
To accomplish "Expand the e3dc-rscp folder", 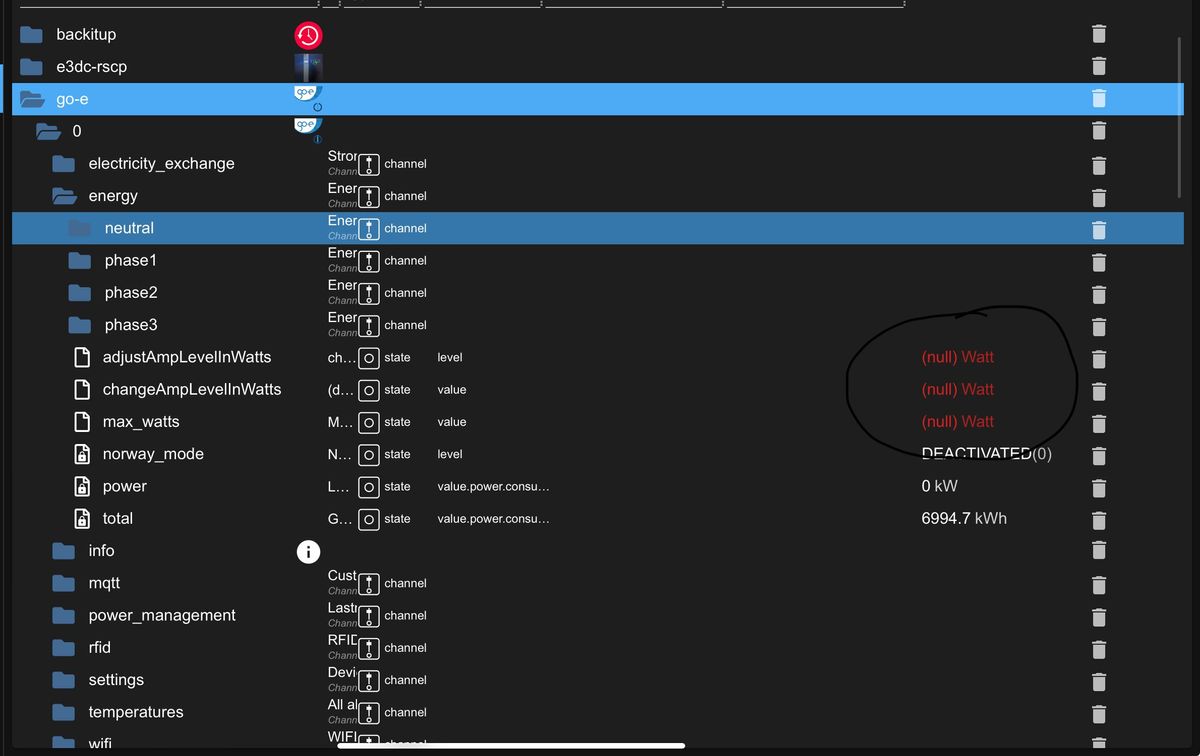I will click(x=32, y=66).
